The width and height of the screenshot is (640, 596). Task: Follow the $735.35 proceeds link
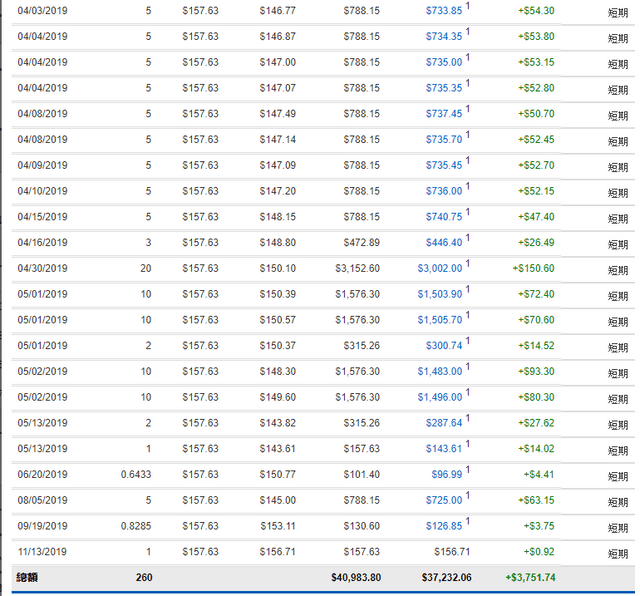[444, 88]
